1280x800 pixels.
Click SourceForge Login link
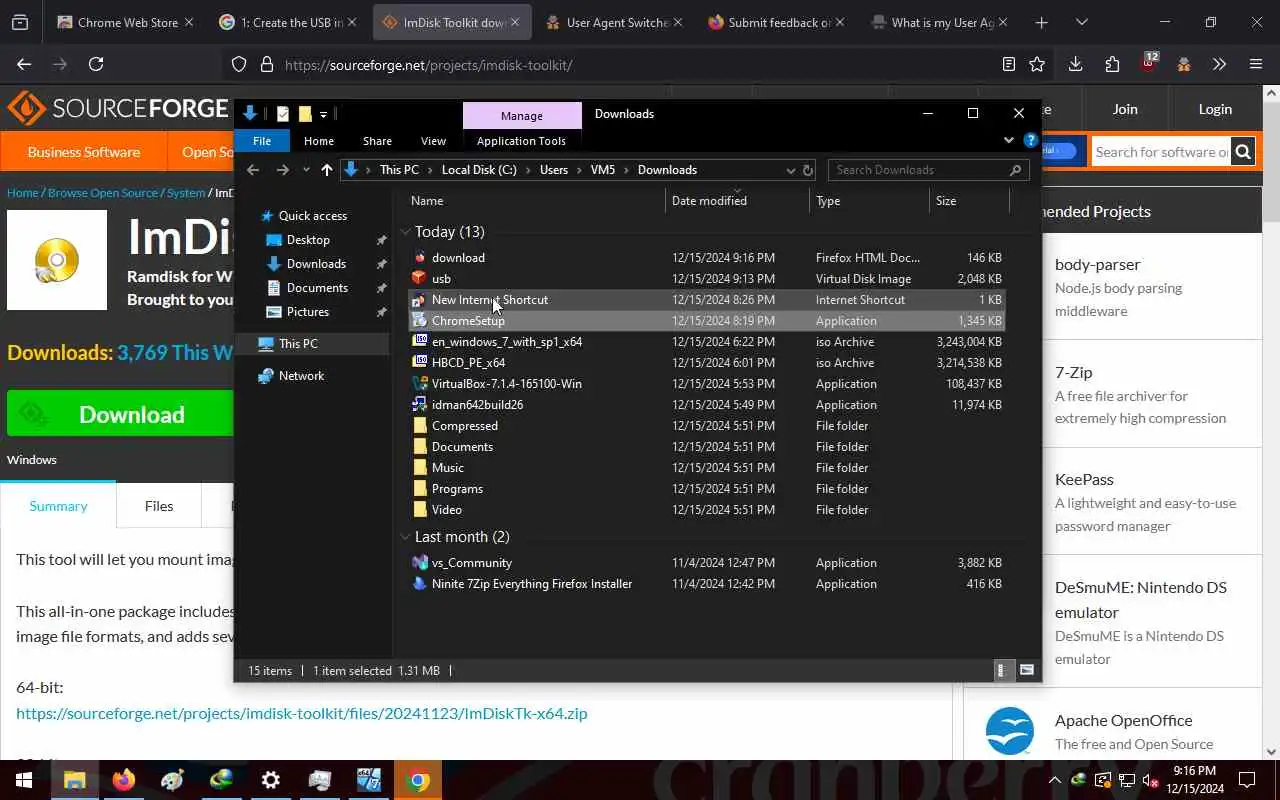click(x=1215, y=109)
